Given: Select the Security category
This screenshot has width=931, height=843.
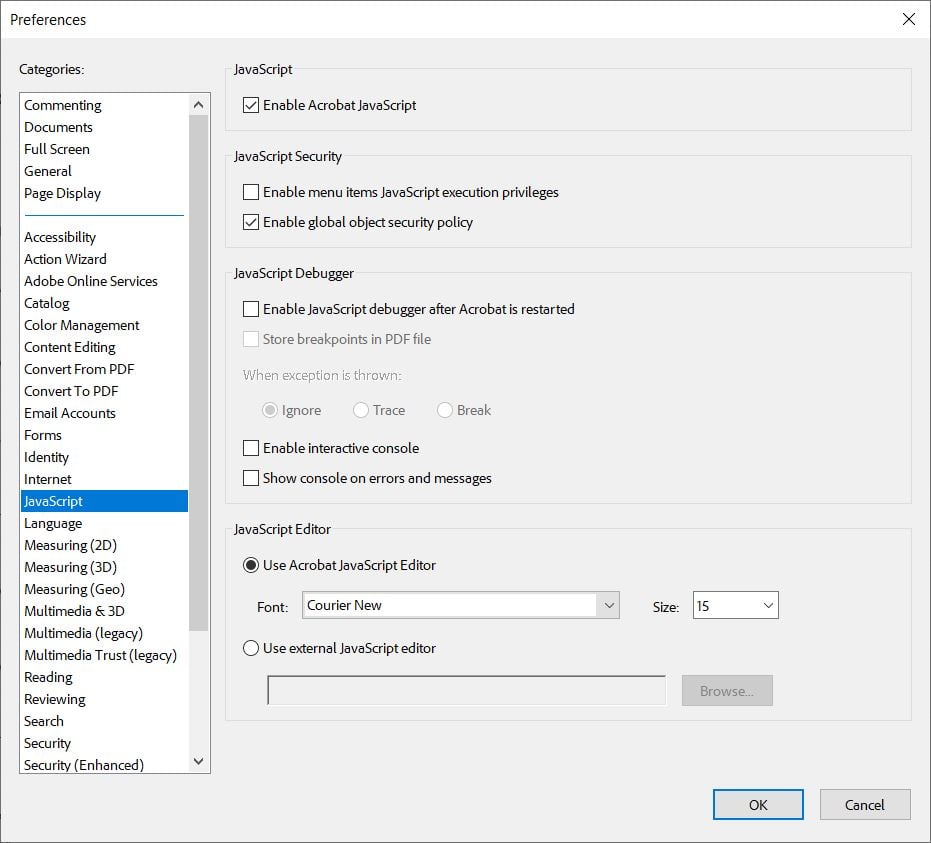Looking at the screenshot, I should pos(47,743).
